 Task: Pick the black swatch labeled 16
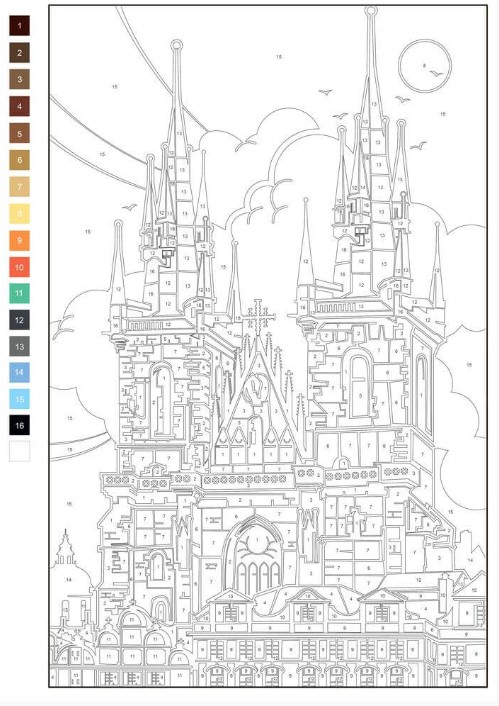19,425
